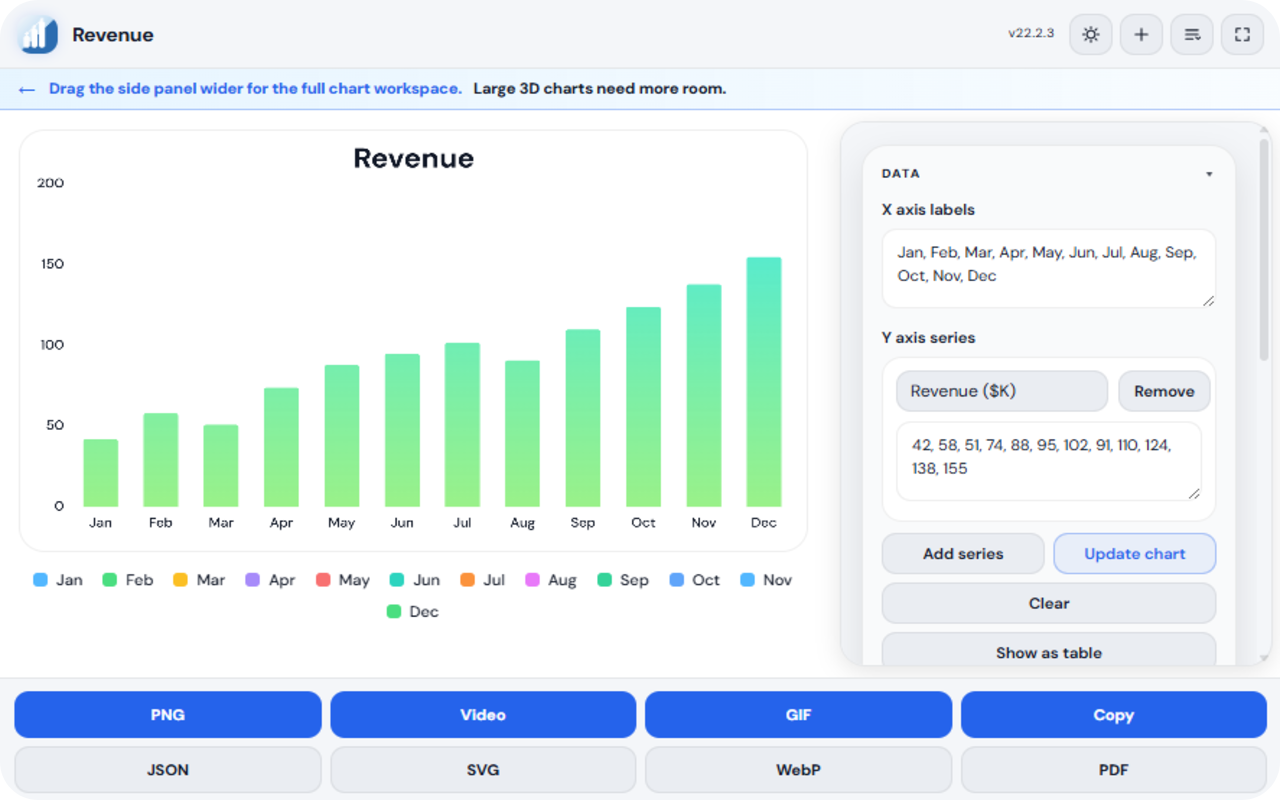Viewport: 1280px width, 800px height.
Task: Collapse the DATA section arrow
Action: [x=1209, y=174]
